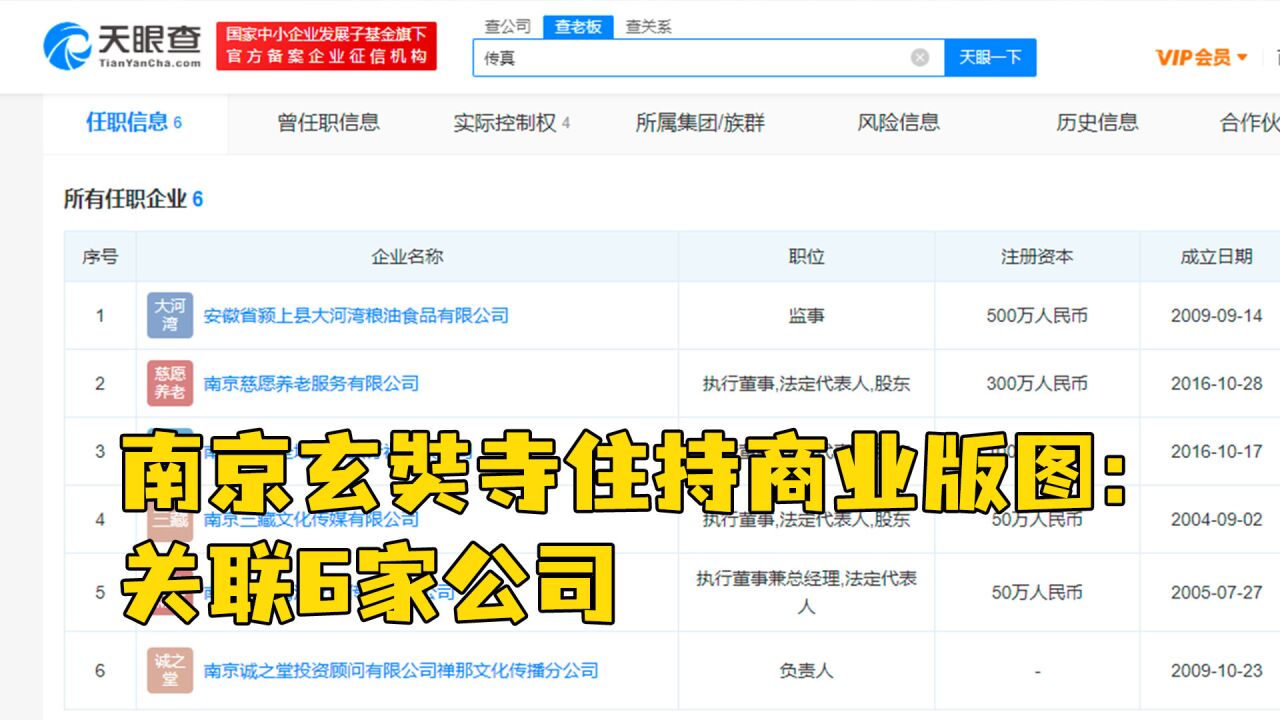Select the 500万人民币 capital cell
This screenshot has width=1280, height=720.
[1037, 316]
